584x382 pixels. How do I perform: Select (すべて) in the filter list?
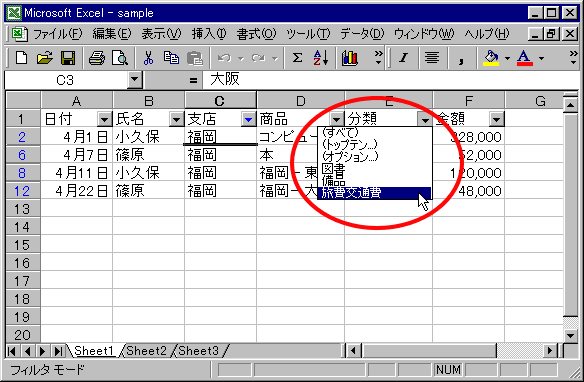375,132
